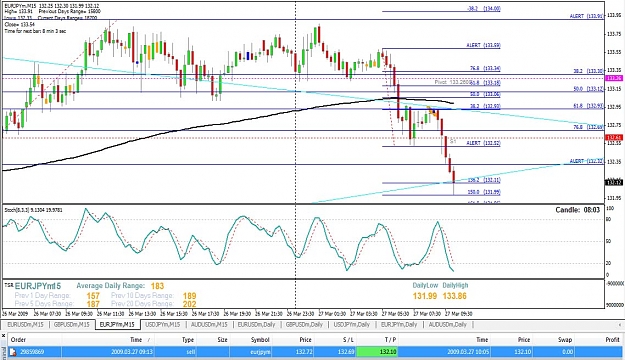Sort by the Type column header

pyautogui.click(x=188, y=340)
